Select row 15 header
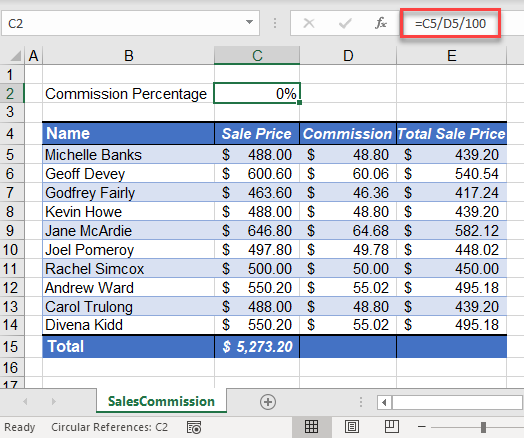524x443 pixels. pyautogui.click(x=10, y=346)
